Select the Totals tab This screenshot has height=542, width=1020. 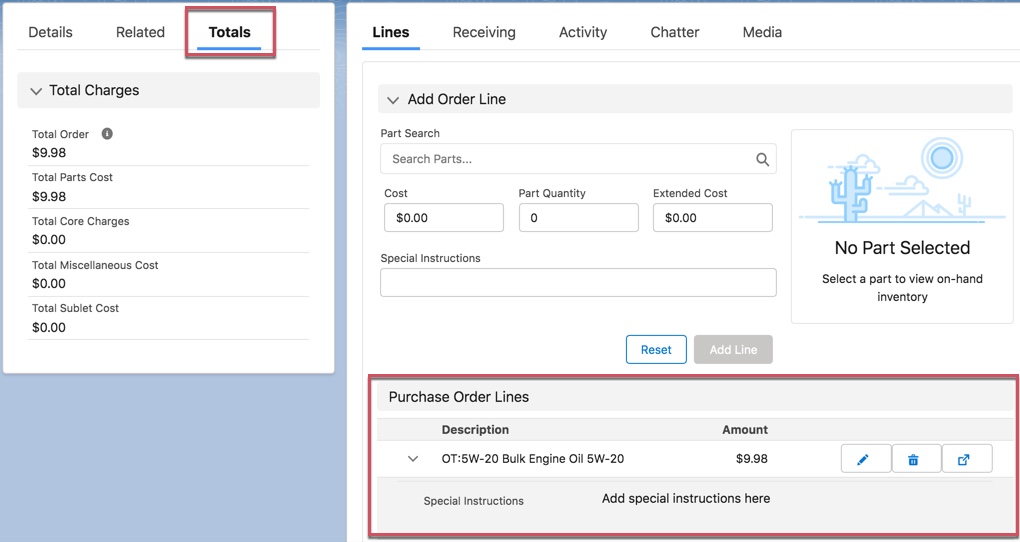[x=230, y=33]
